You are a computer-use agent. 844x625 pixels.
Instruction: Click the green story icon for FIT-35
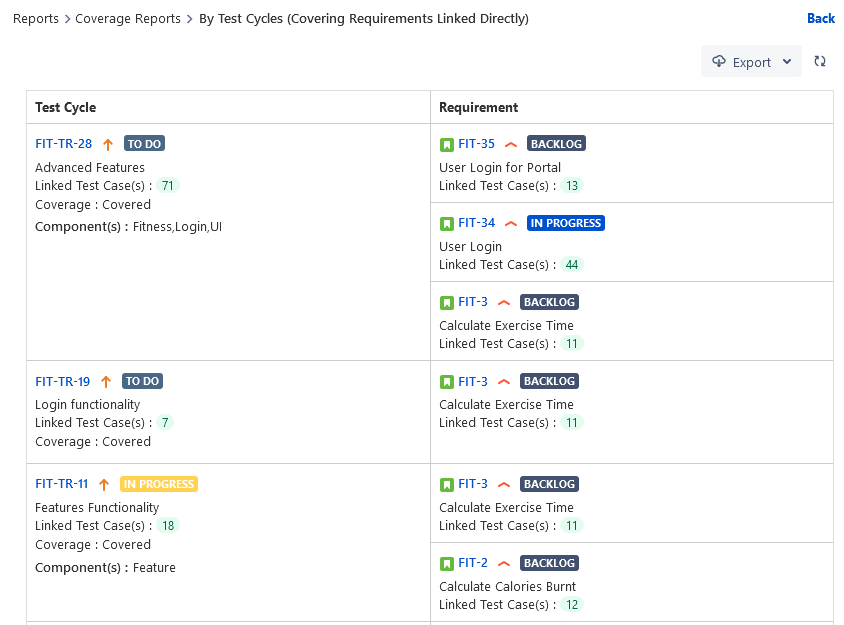coord(447,144)
